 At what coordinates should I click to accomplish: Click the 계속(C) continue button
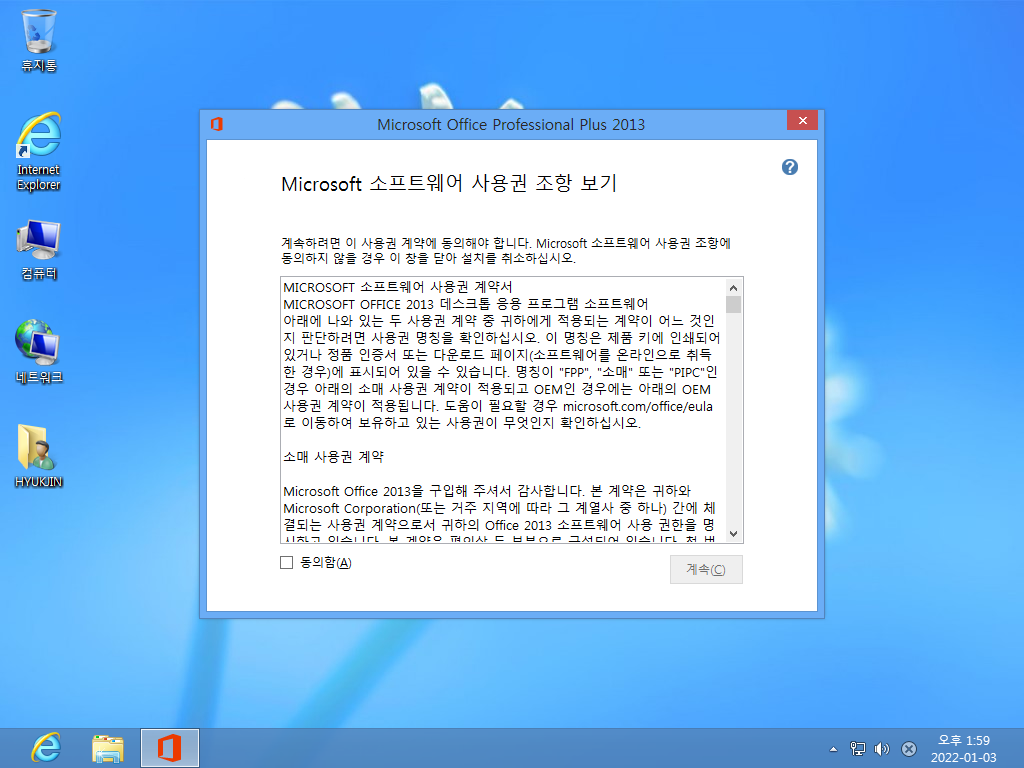(706, 569)
